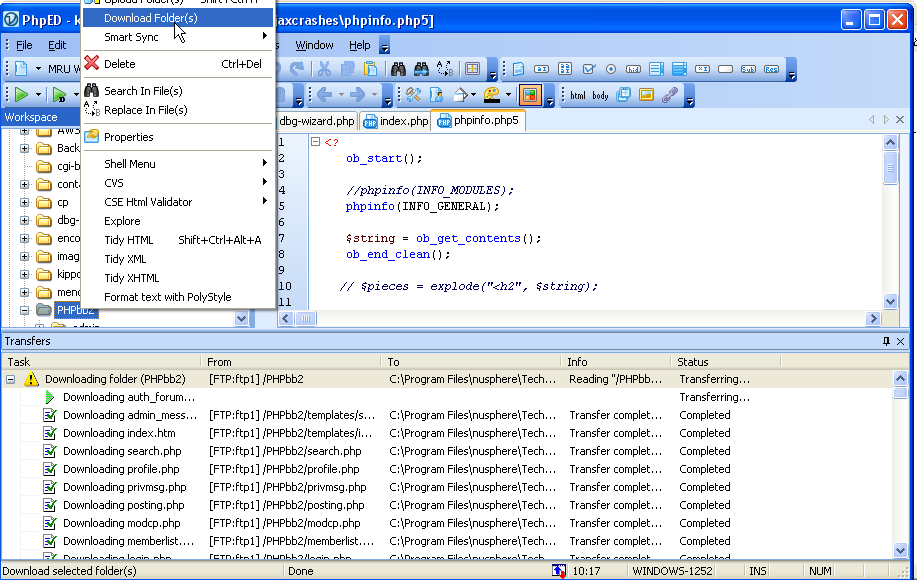Select Delete in the context menu
The height and width of the screenshot is (580, 917).
coord(178,64)
